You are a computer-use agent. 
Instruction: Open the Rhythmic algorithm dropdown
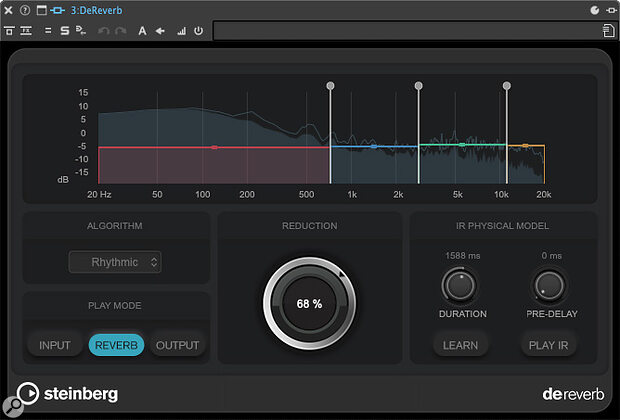click(115, 262)
